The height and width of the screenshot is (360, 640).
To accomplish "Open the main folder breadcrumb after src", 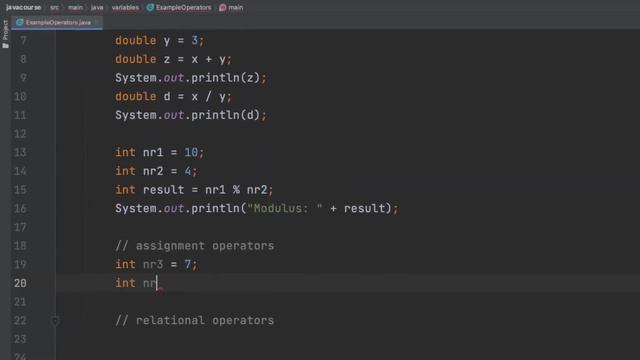I will click(x=75, y=7).
